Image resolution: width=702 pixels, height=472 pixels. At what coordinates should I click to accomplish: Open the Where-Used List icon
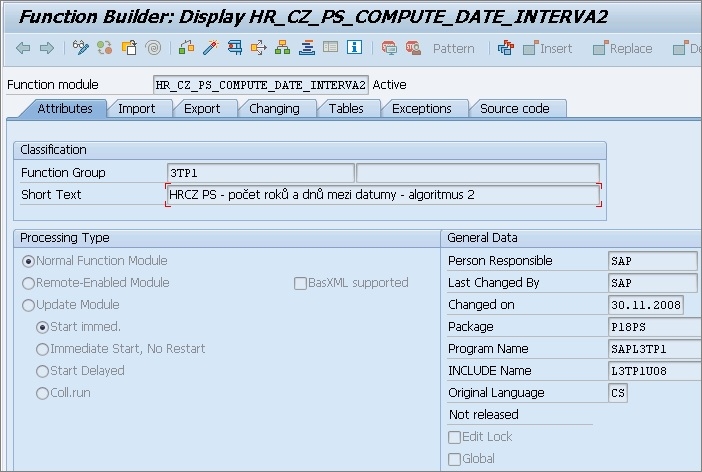(x=259, y=48)
